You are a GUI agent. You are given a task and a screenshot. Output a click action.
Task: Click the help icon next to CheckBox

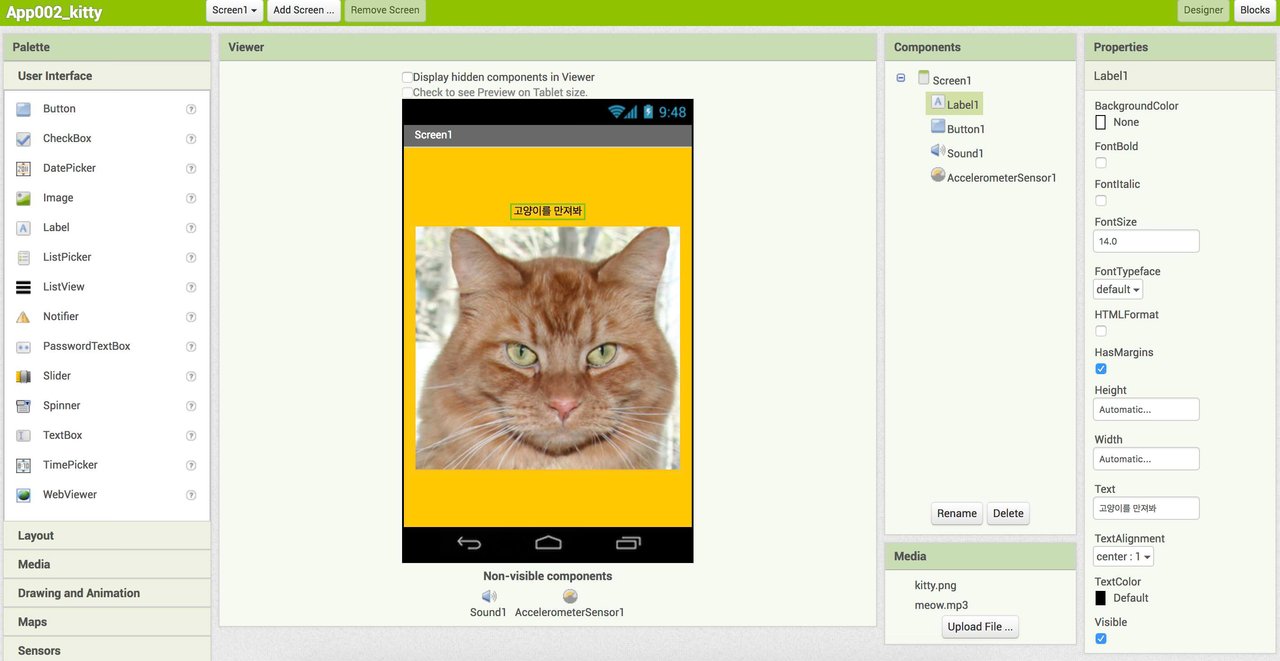click(191, 139)
